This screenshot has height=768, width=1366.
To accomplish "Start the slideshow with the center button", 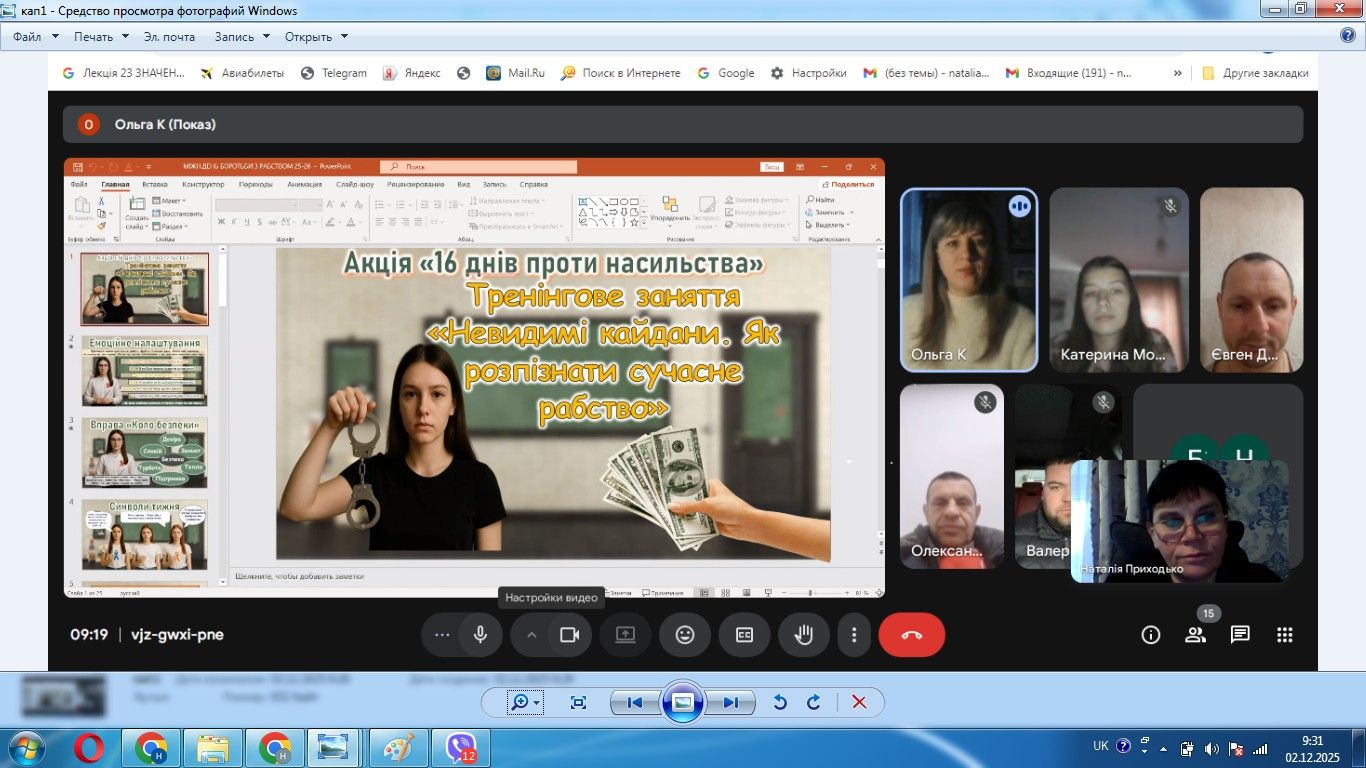I will click(x=683, y=703).
